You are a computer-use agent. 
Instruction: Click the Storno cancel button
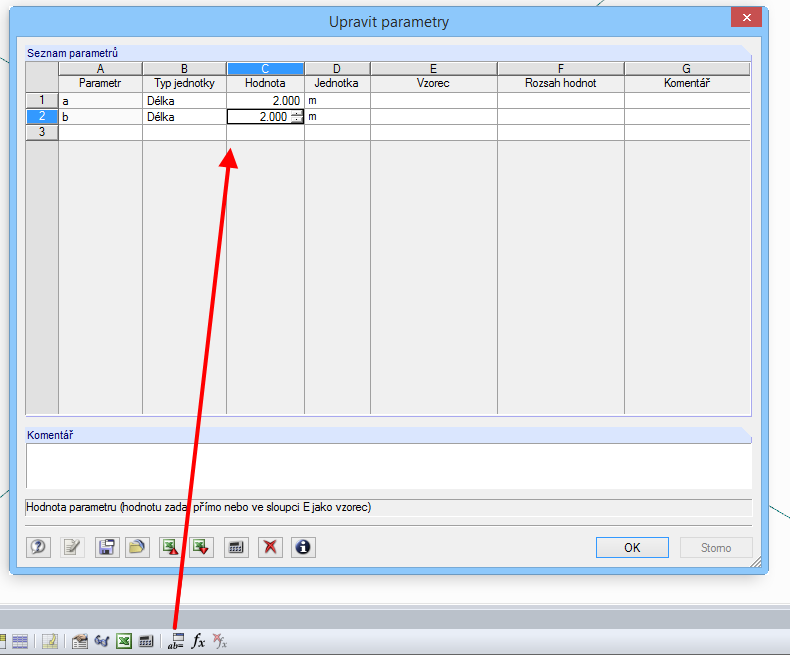716,548
